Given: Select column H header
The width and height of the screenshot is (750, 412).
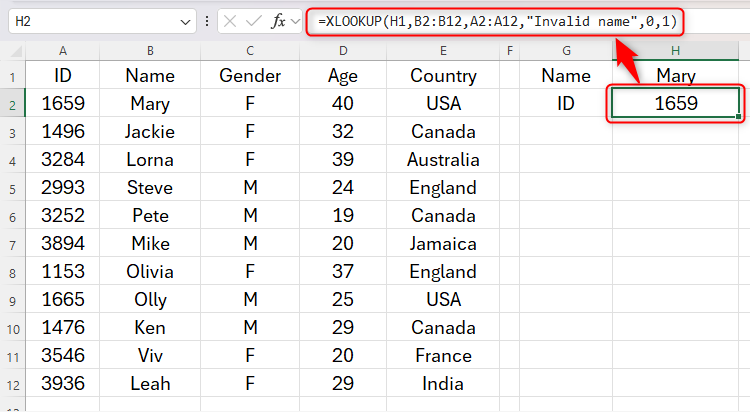Looking at the screenshot, I should pyautogui.click(x=675, y=51).
